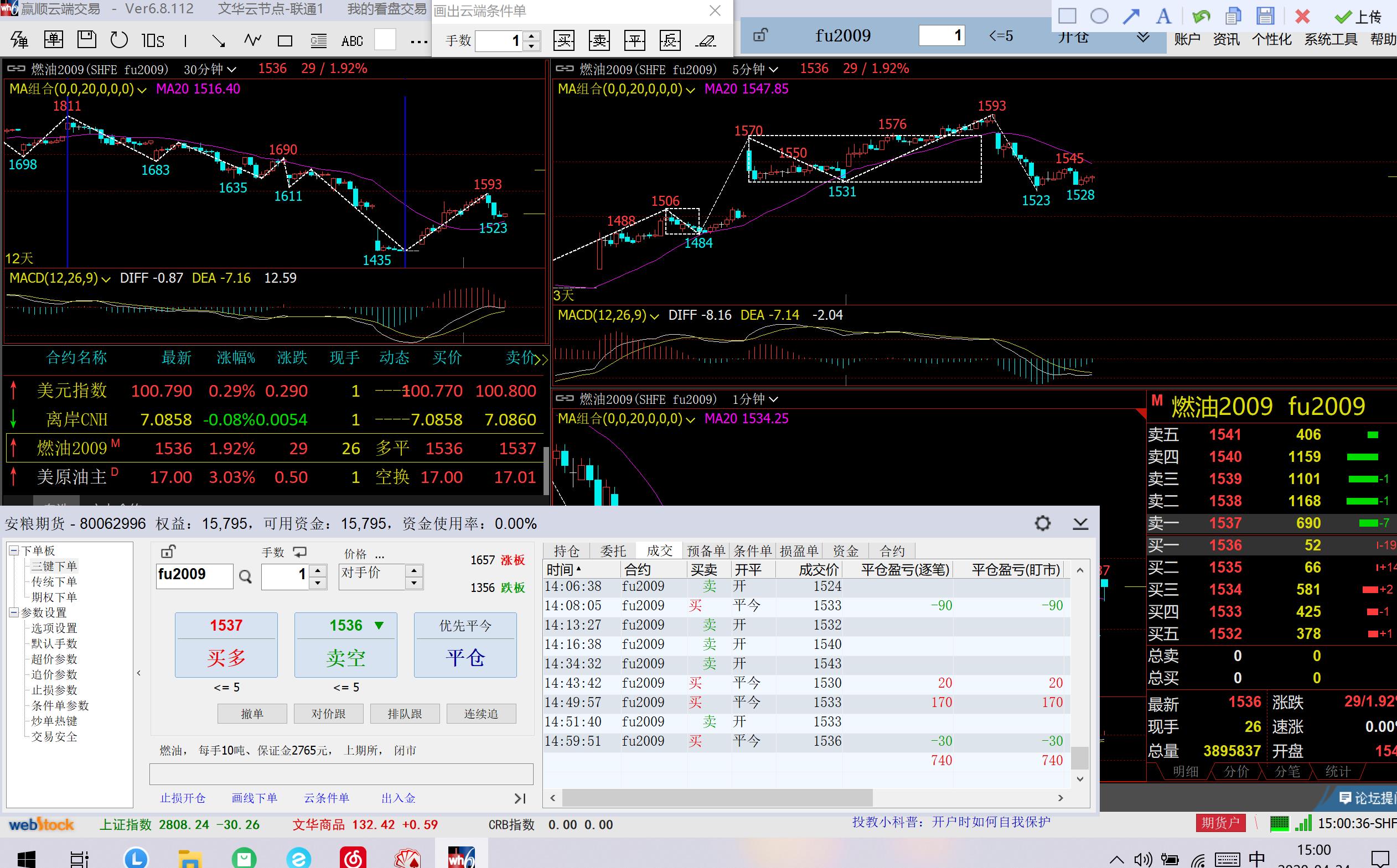Click the 卖 (sell) condition line icon
Viewport: 1397px width, 868px height.
[599, 40]
